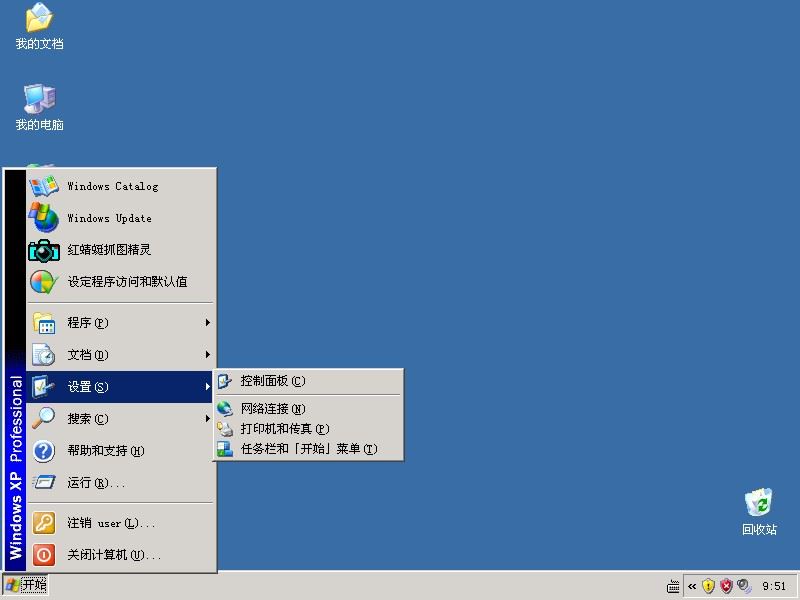
Task: Expand the 设置(S) submenu arrow
Action: tap(208, 386)
